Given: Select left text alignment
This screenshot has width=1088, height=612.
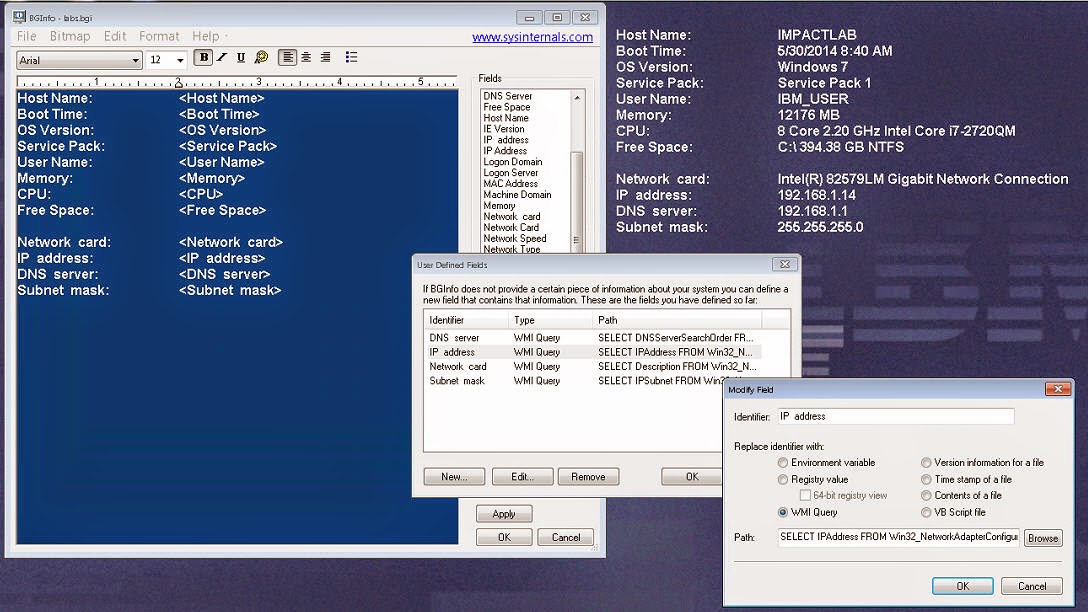Looking at the screenshot, I should [x=288, y=57].
